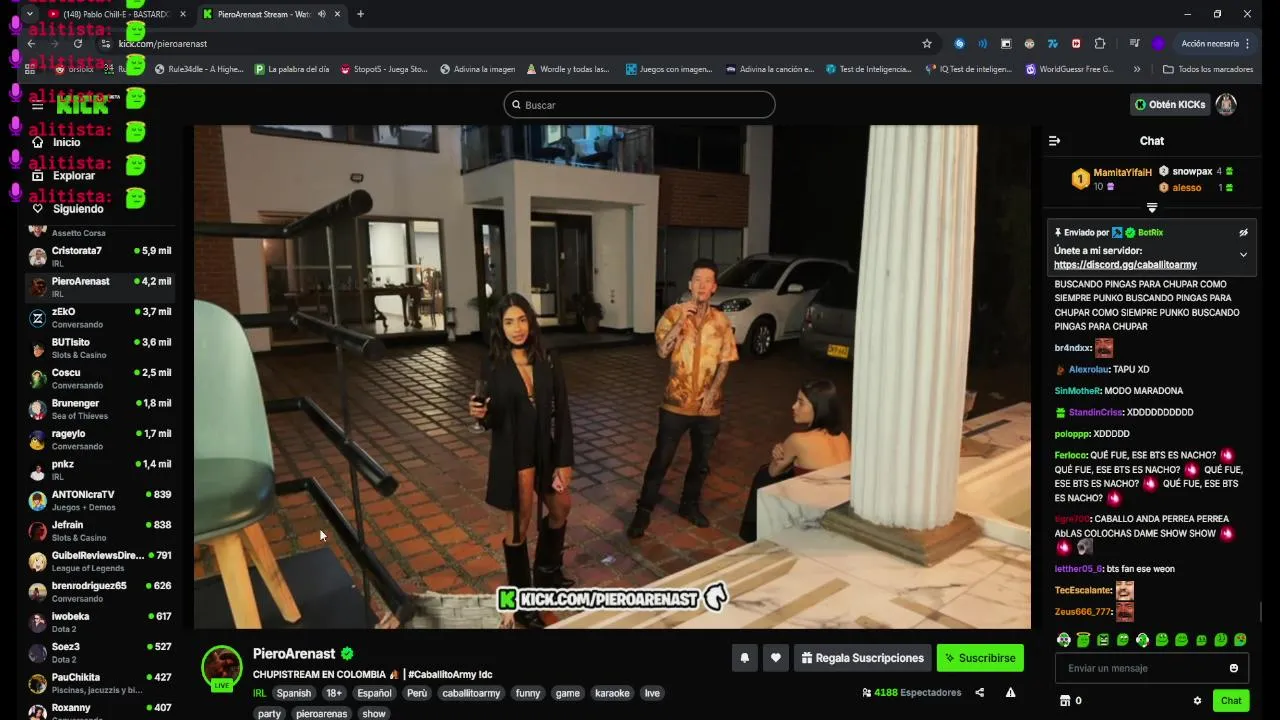Click the Suscribirse button
The width and height of the screenshot is (1280, 720).
pyautogui.click(x=980, y=658)
